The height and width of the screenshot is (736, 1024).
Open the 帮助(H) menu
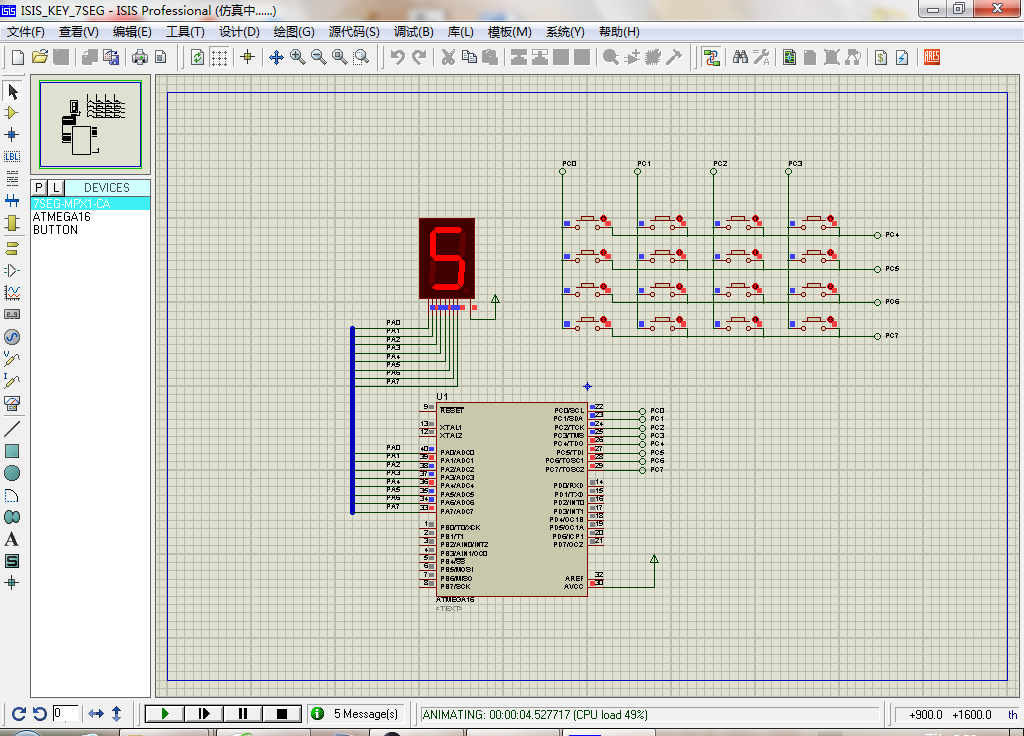[x=619, y=32]
